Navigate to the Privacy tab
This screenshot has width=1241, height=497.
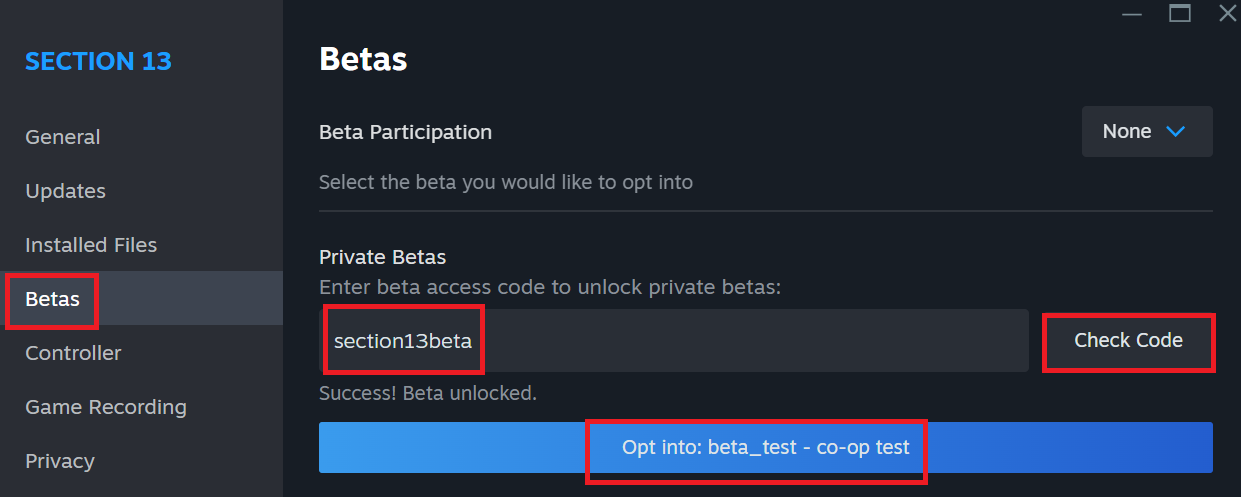click(60, 461)
